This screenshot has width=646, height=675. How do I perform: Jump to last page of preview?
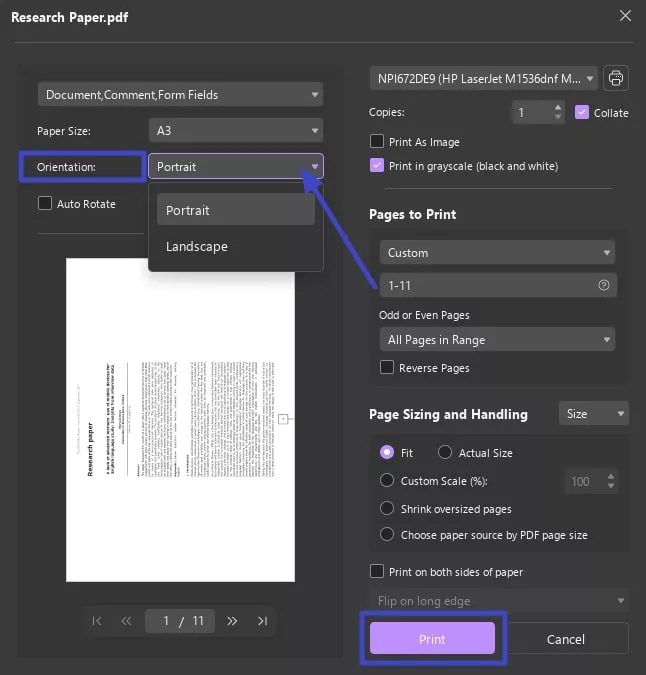262,621
